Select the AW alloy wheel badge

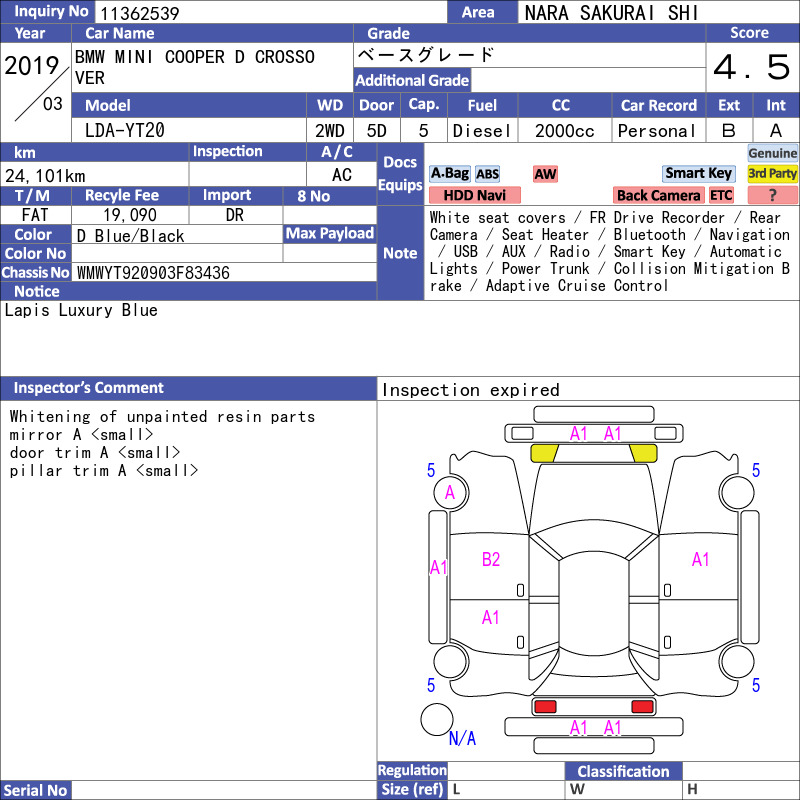pyautogui.click(x=545, y=174)
